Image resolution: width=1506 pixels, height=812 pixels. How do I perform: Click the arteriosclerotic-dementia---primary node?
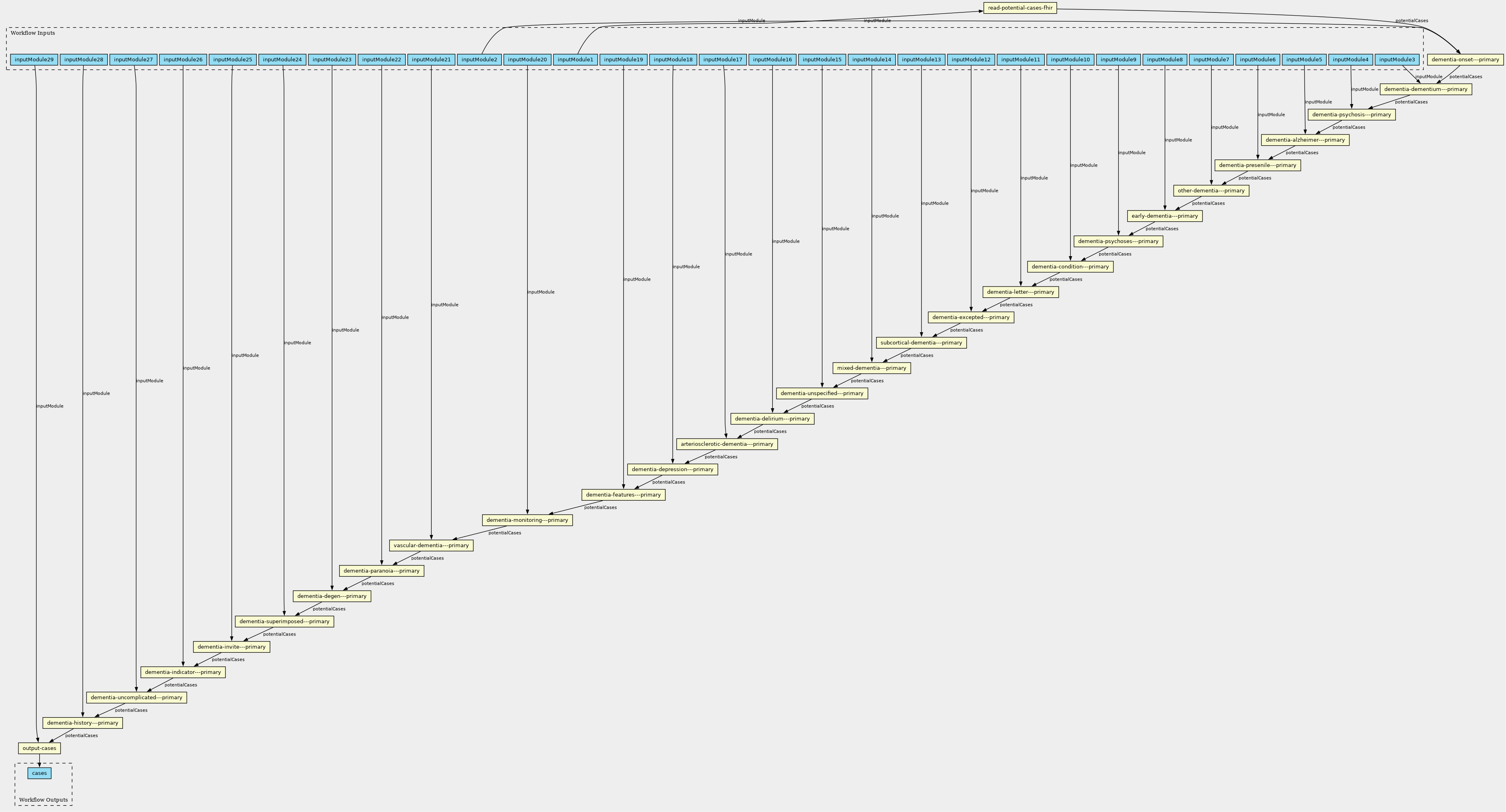[727, 444]
